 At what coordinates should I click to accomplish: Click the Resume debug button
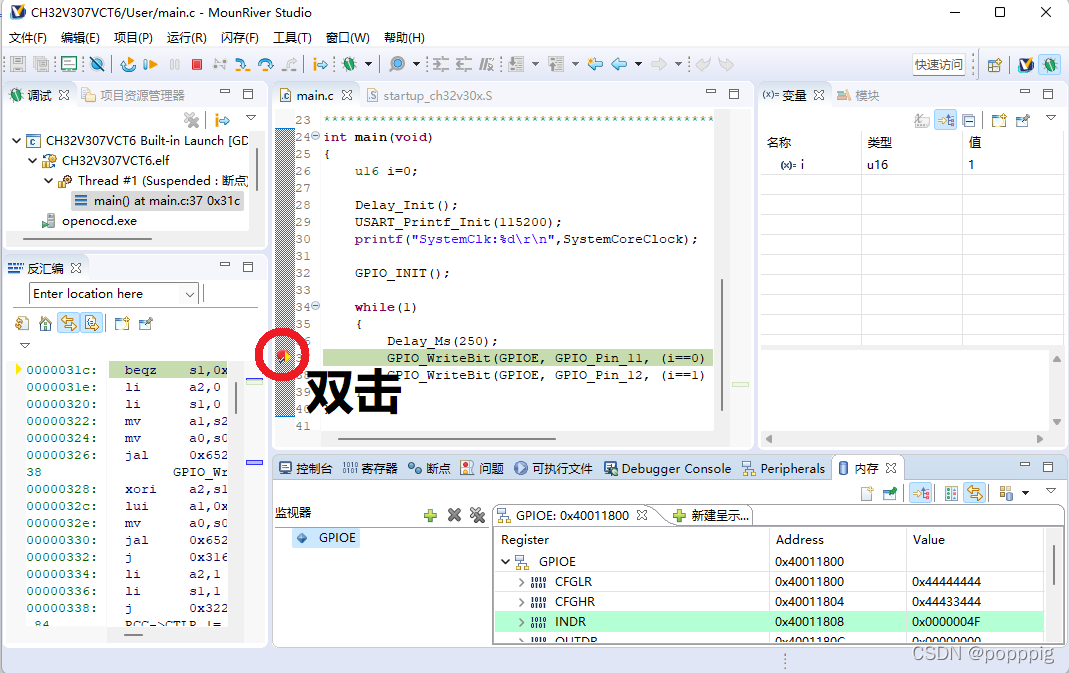tap(151, 64)
